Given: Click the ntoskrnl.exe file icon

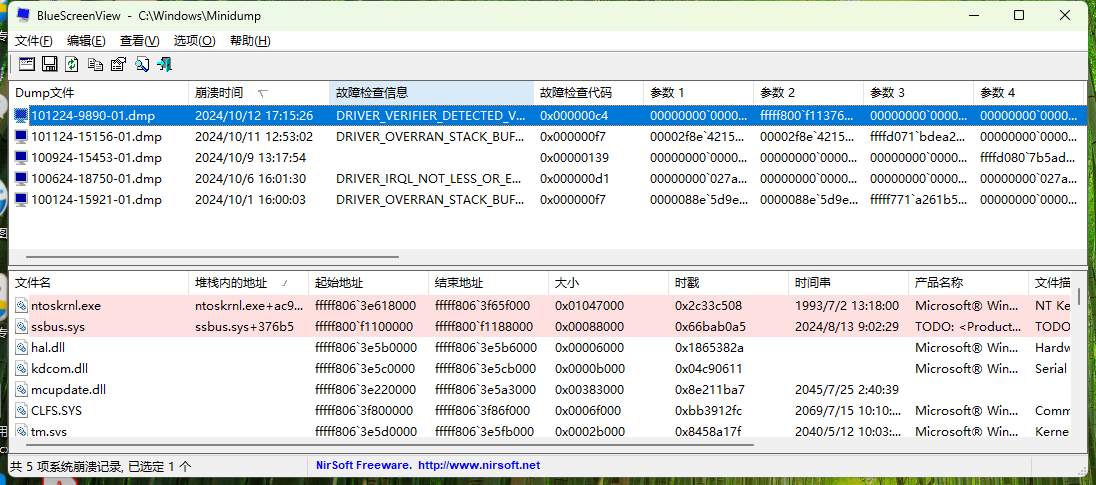Looking at the screenshot, I should pyautogui.click(x=22, y=305).
